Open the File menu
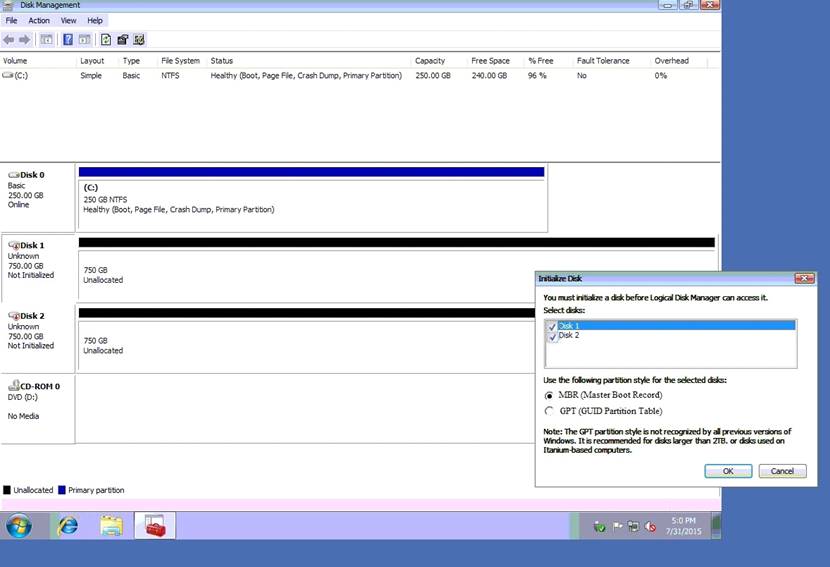The height and width of the screenshot is (567, 830). click(12, 20)
